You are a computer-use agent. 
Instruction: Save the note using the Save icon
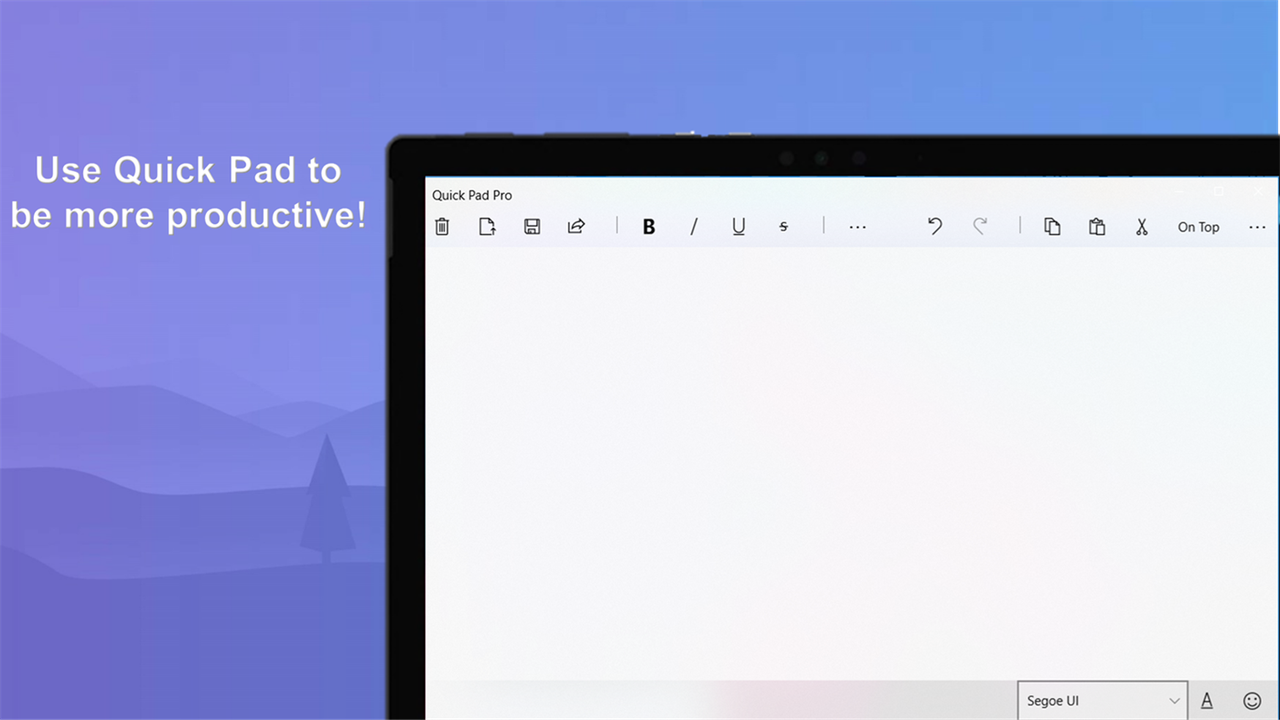531,227
